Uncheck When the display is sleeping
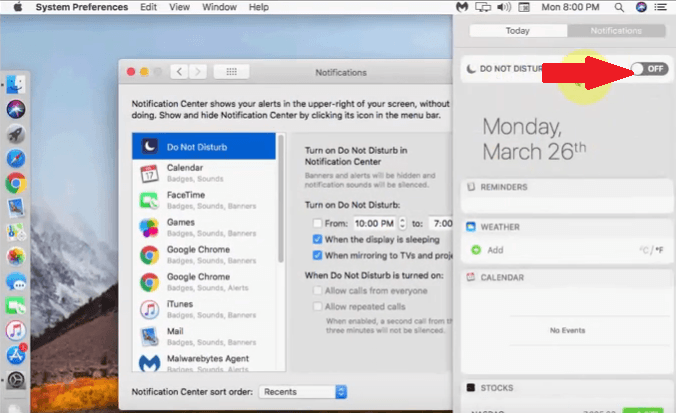This screenshot has width=676, height=413. (x=318, y=240)
